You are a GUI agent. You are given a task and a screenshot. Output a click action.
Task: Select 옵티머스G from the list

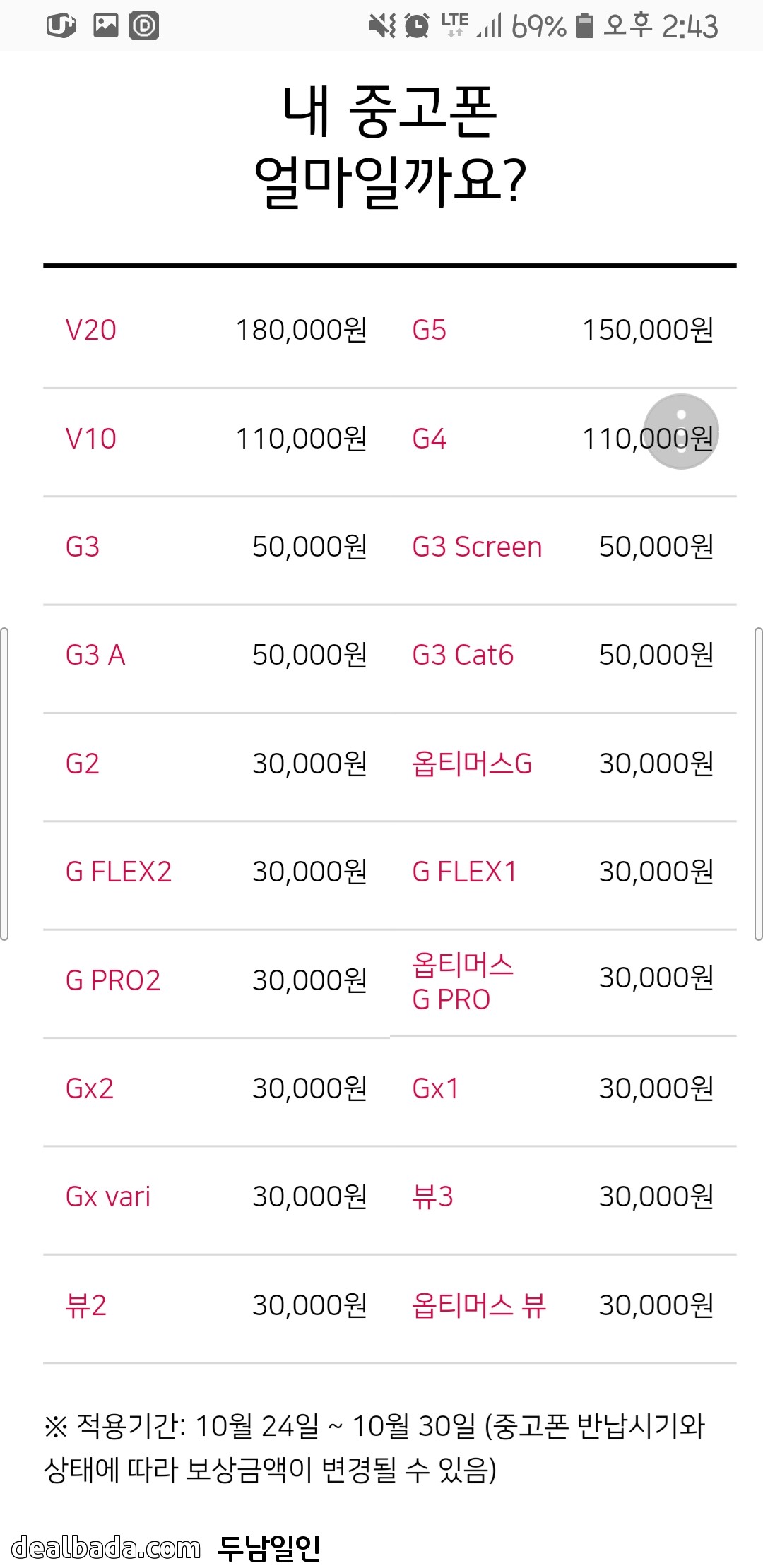click(x=472, y=764)
